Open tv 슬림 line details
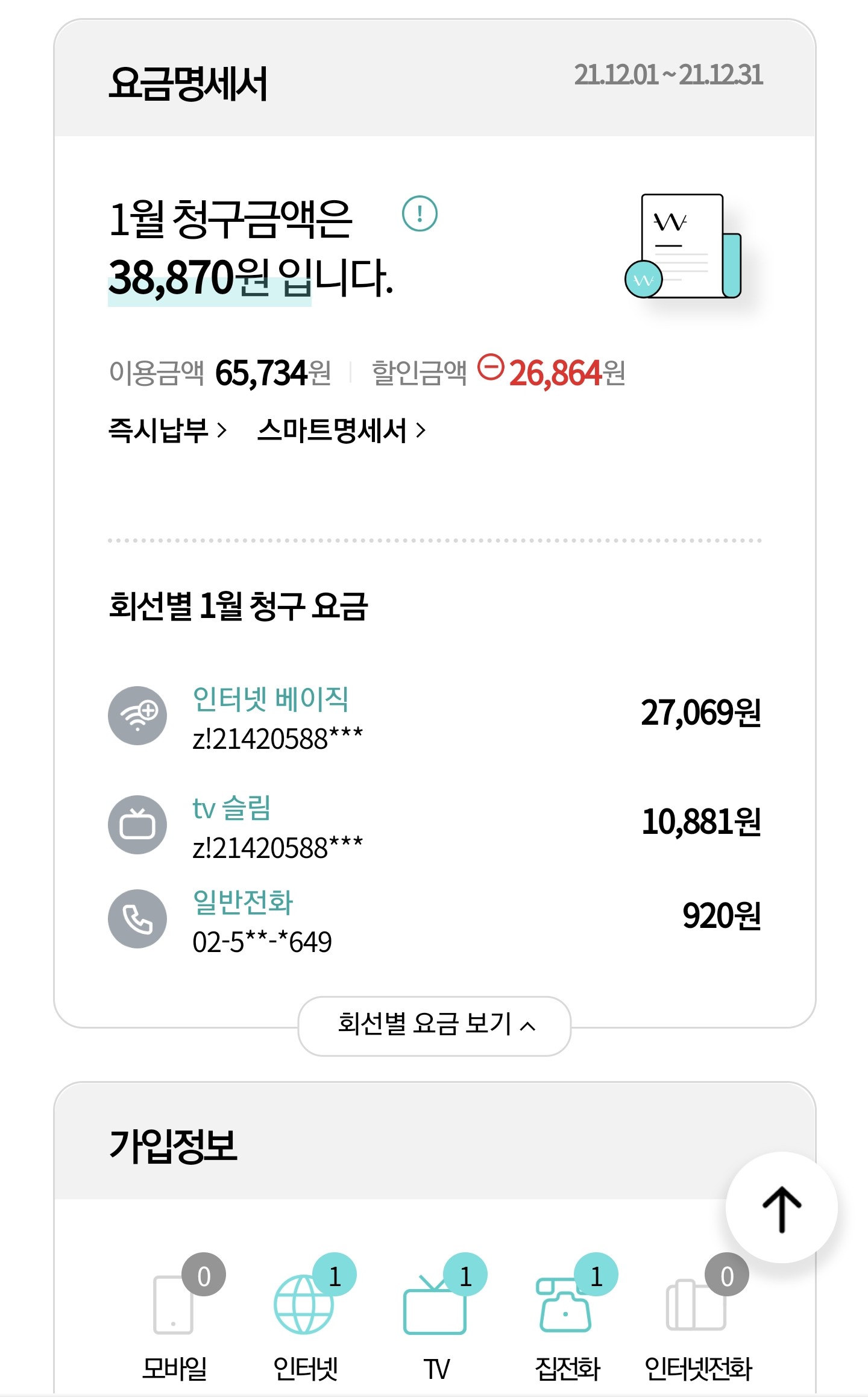Viewport: 868px width, 1397px height. coord(231,809)
